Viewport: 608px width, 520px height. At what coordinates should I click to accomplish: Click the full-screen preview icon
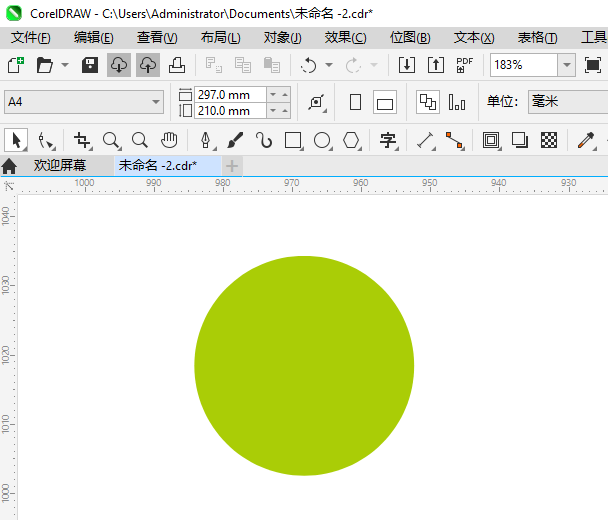pyautogui.click(x=592, y=65)
